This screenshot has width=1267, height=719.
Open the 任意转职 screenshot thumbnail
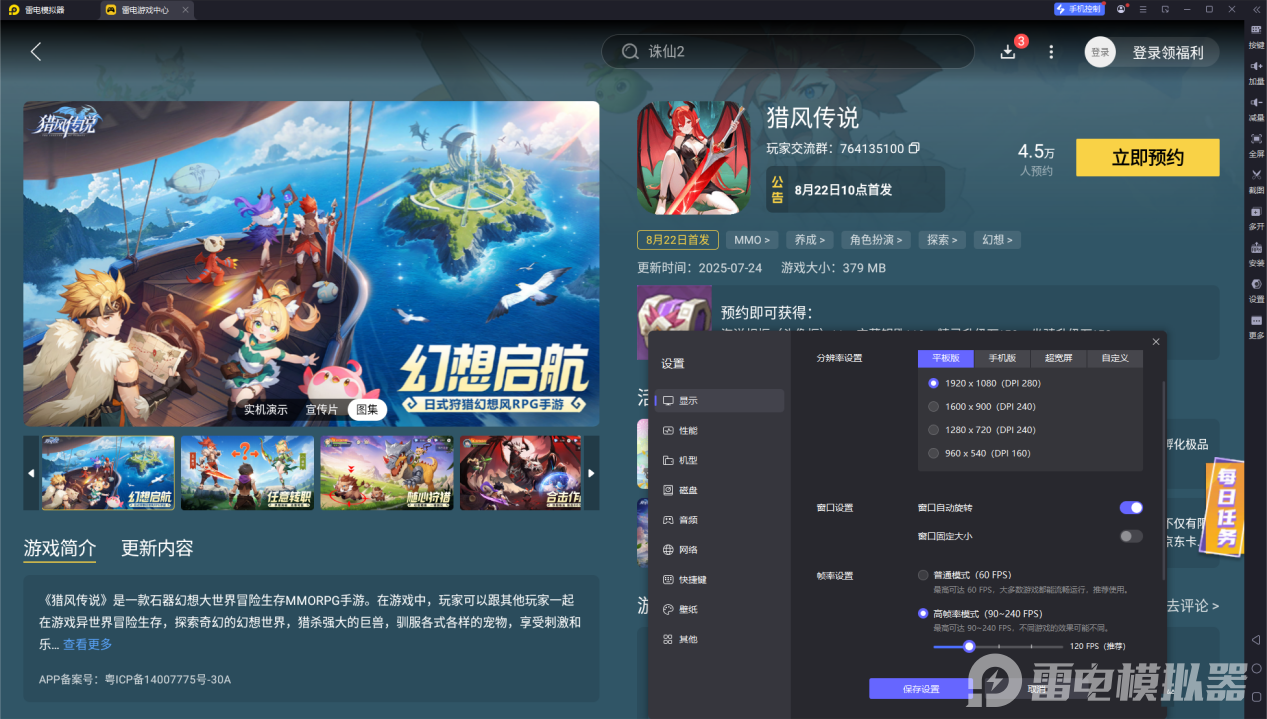click(x=247, y=473)
